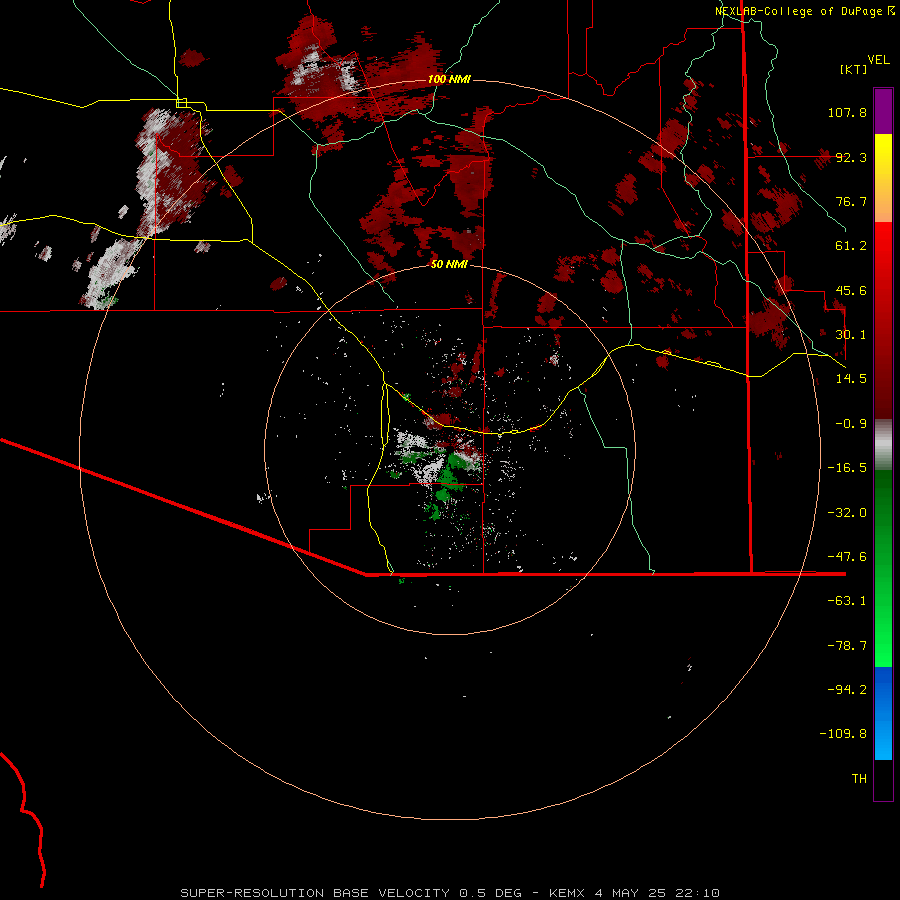Click the '-47.6' scale value

[847, 557]
